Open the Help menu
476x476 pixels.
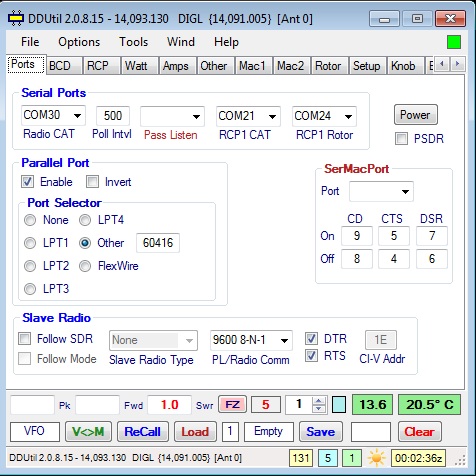click(x=226, y=42)
